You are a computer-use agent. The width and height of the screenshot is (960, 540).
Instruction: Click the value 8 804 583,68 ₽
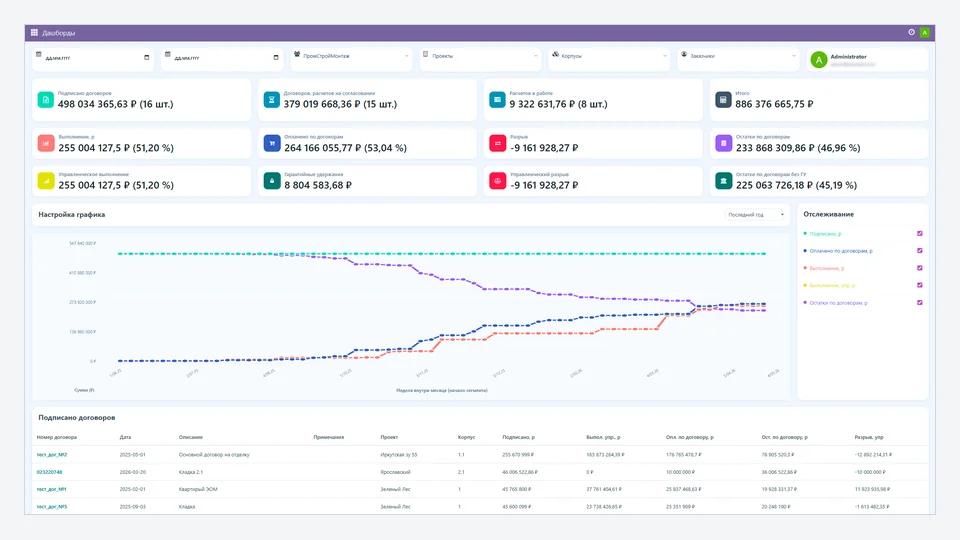tap(318, 185)
